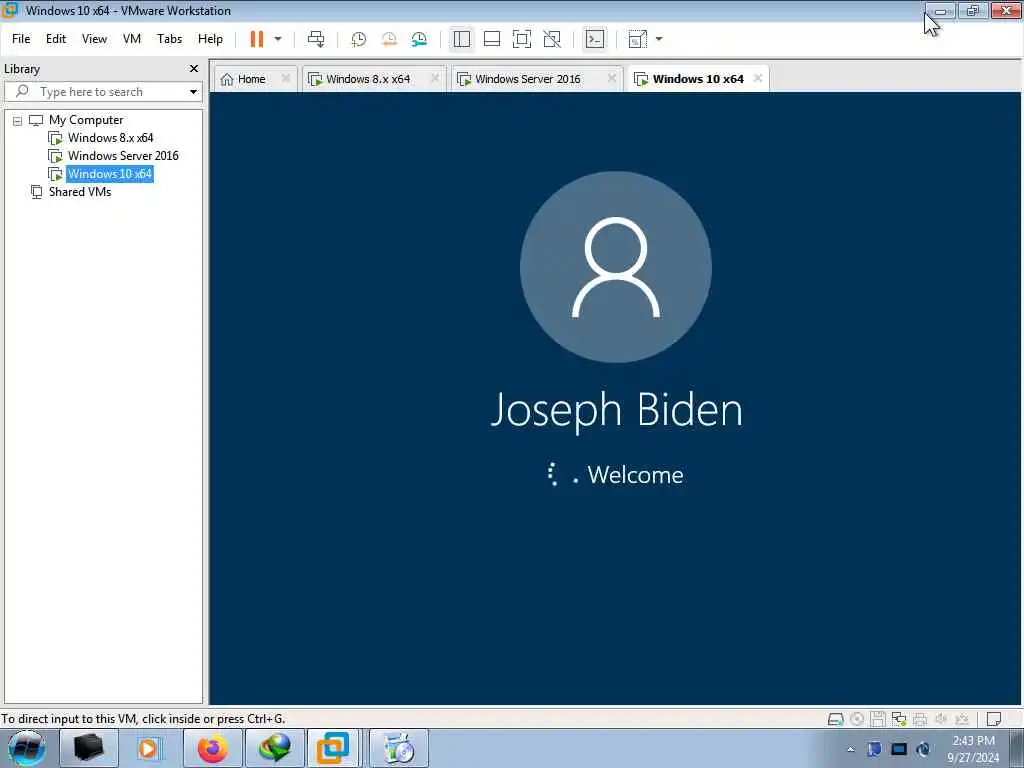The width and height of the screenshot is (1024, 768).
Task: Click the sound card status icon
Action: (941, 719)
